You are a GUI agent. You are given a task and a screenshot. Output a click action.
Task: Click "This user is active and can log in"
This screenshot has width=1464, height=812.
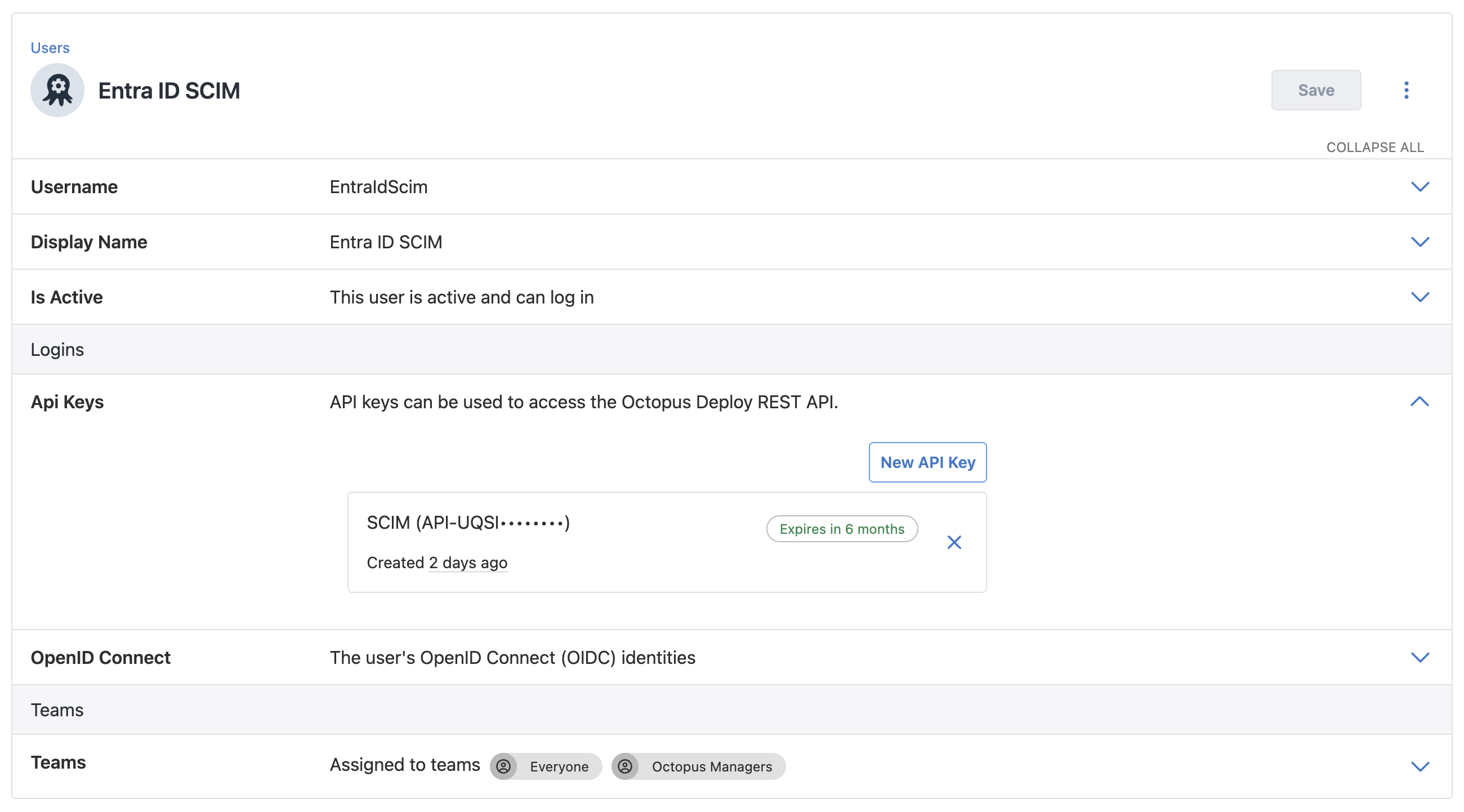point(462,297)
